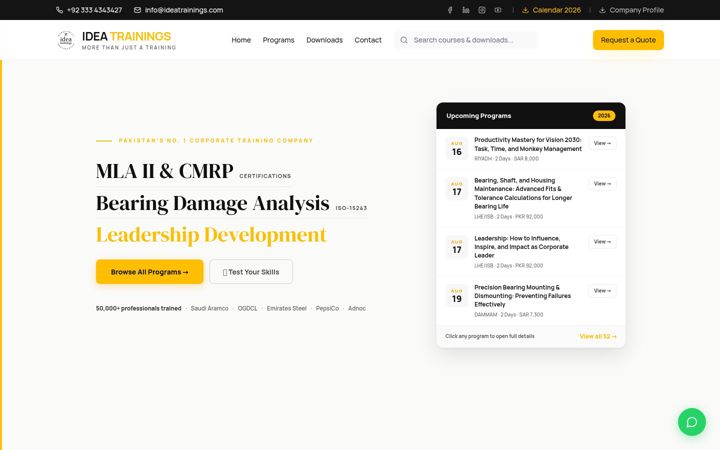Open the green chat bubble button
The width and height of the screenshot is (720, 450).
coord(692,422)
